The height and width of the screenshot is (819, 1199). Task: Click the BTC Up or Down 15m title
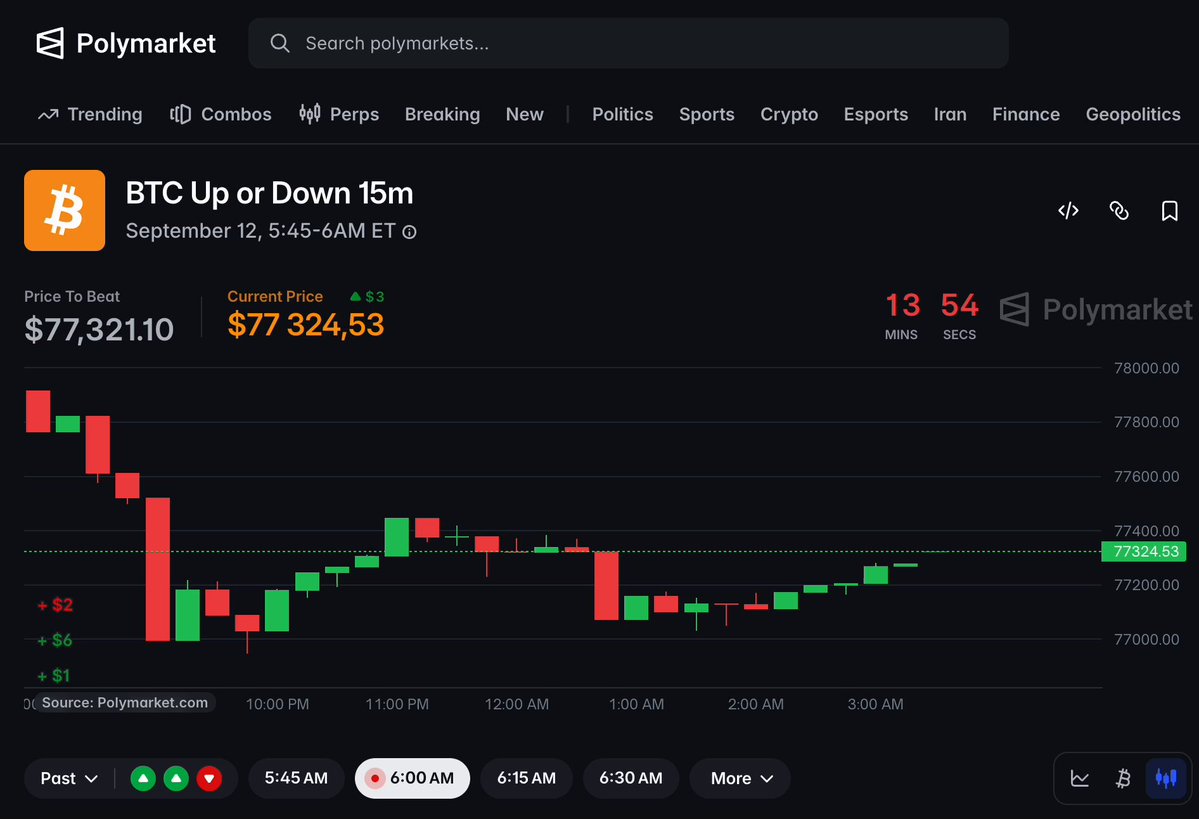click(x=269, y=193)
